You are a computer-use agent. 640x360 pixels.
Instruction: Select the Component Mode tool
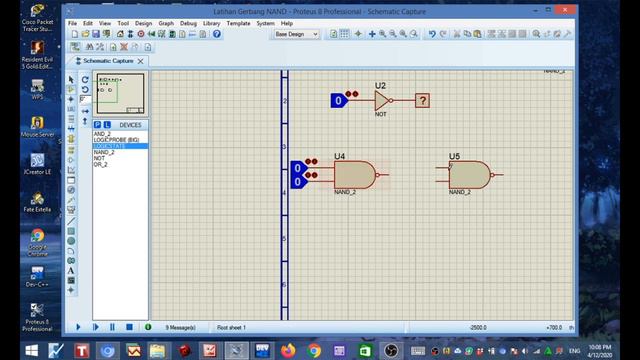tap(71, 89)
